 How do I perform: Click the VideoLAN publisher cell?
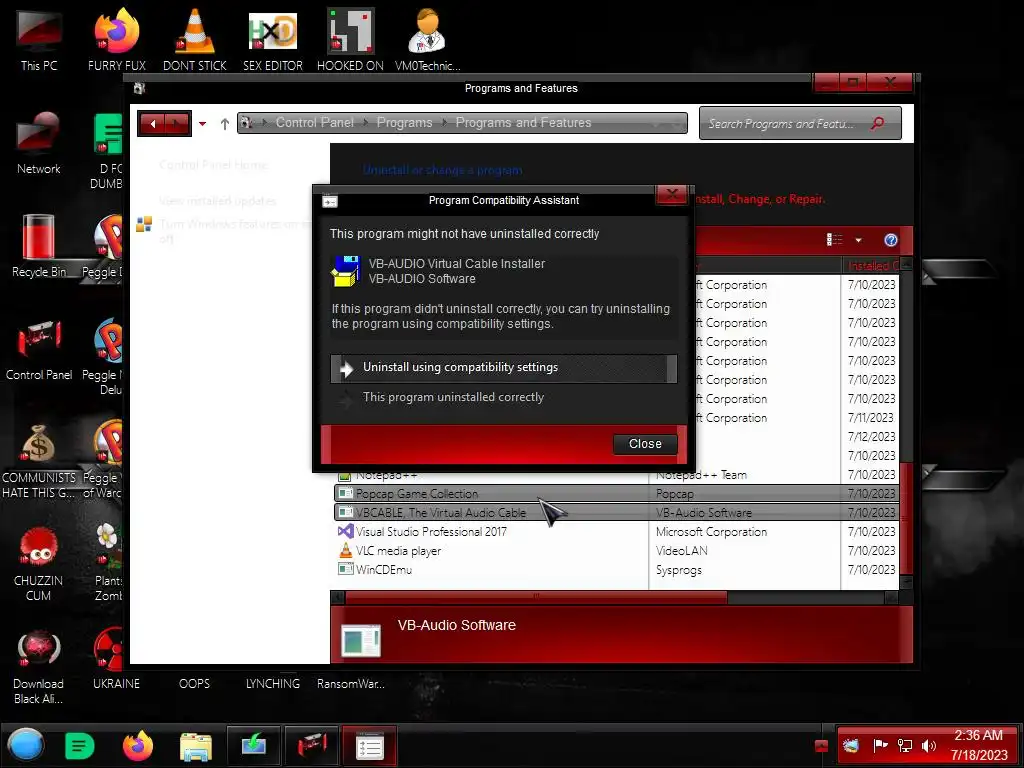click(681, 551)
